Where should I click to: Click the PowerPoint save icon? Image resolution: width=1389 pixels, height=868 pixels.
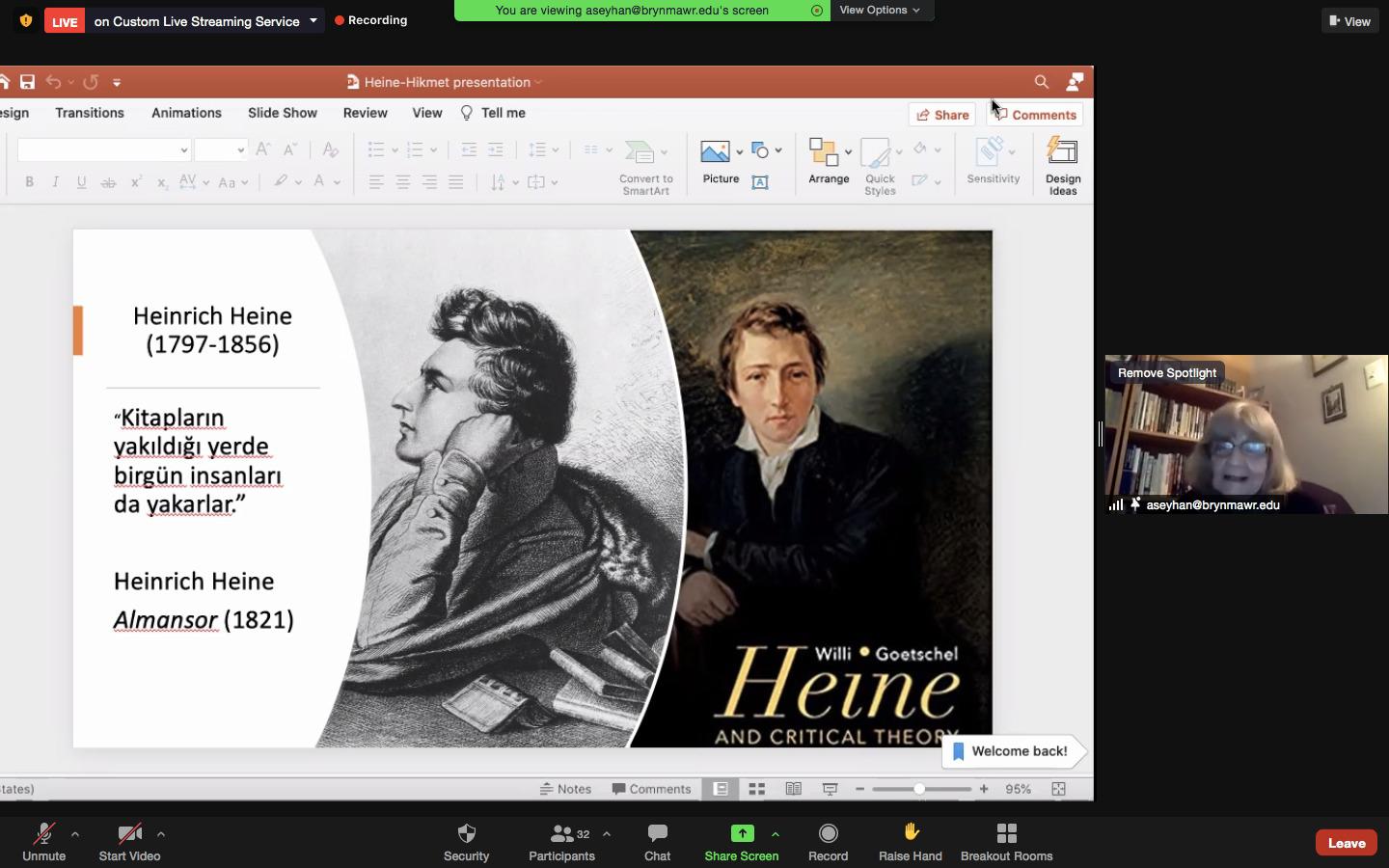point(27,82)
